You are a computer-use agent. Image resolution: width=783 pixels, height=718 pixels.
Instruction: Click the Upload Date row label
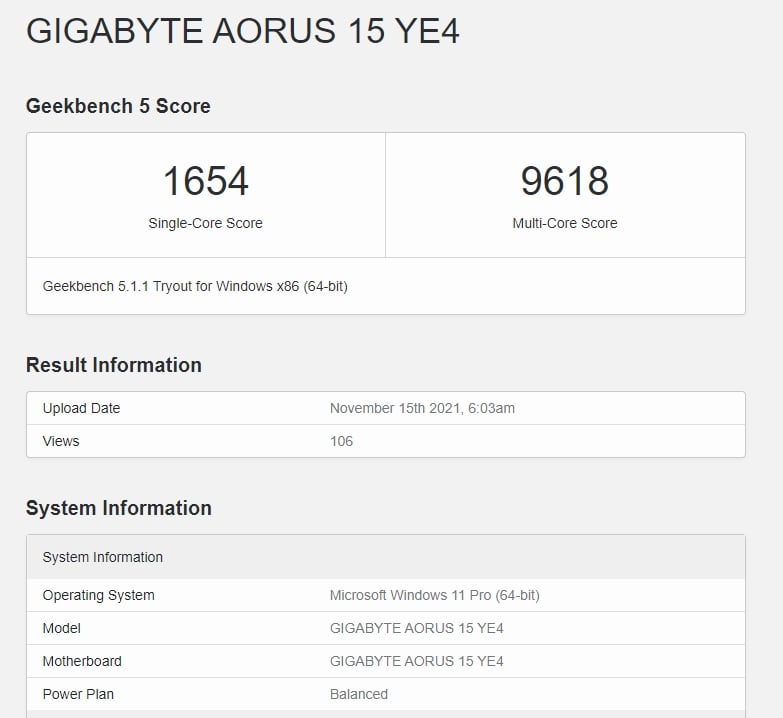tap(81, 408)
